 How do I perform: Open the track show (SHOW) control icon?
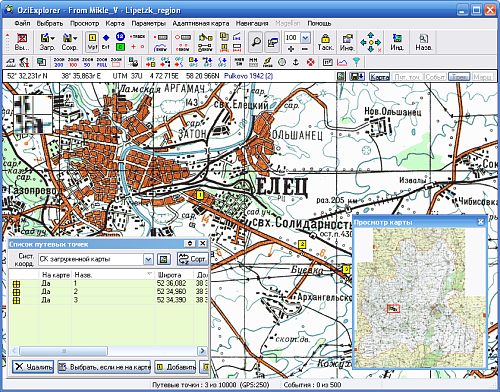point(161,48)
